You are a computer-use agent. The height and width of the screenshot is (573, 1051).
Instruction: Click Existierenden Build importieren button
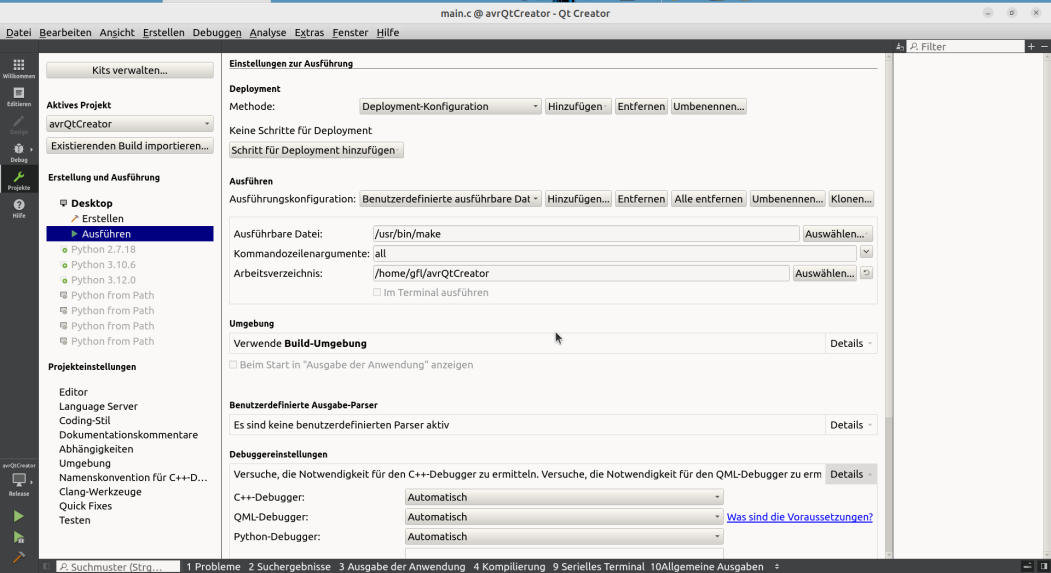click(x=129, y=145)
